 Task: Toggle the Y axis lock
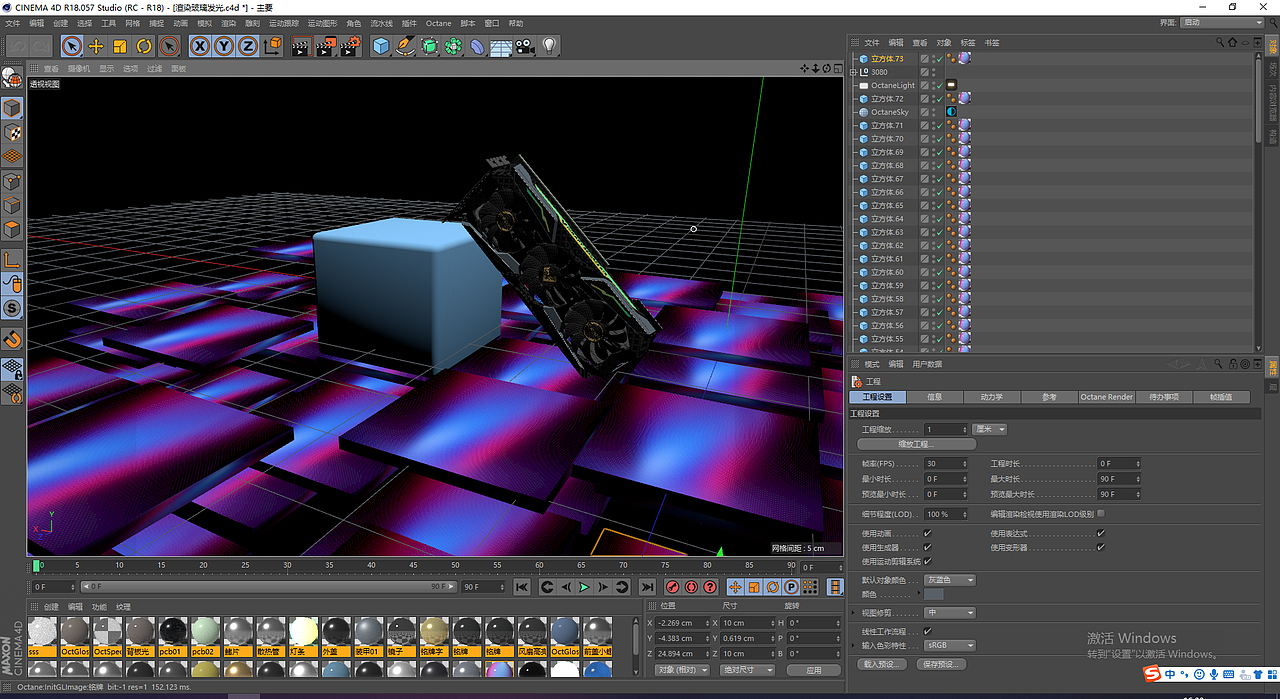pos(224,46)
